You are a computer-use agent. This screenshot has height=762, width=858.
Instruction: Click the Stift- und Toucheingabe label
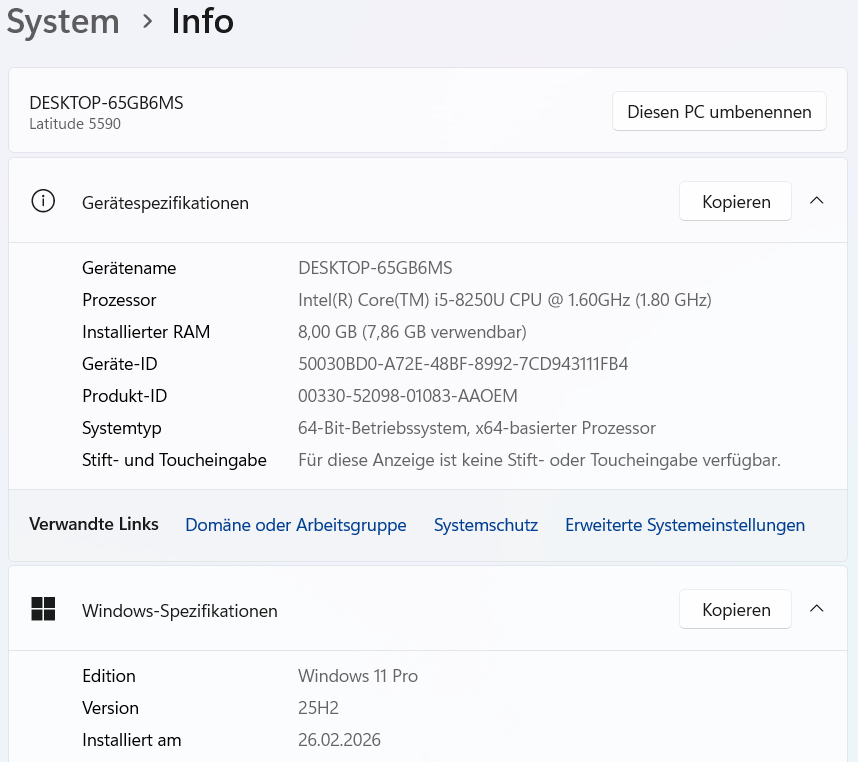[x=174, y=460]
